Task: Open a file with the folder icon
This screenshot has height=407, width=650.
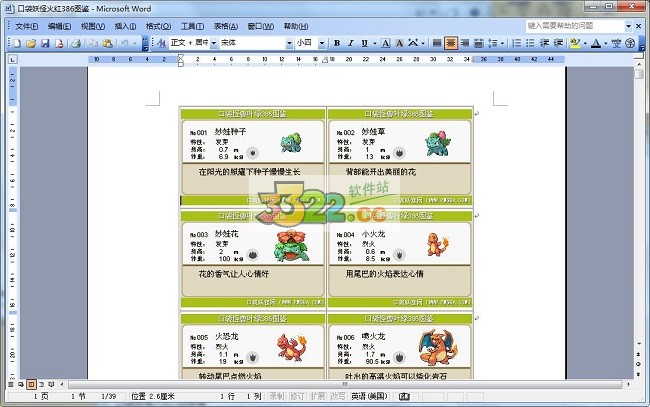Action: coord(31,43)
